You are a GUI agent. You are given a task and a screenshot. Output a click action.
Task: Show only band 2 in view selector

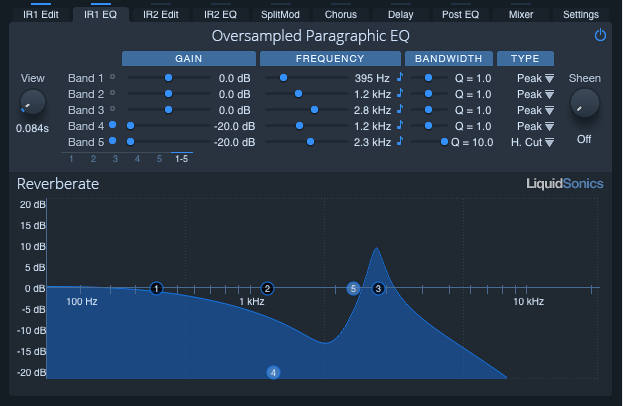pos(93,159)
